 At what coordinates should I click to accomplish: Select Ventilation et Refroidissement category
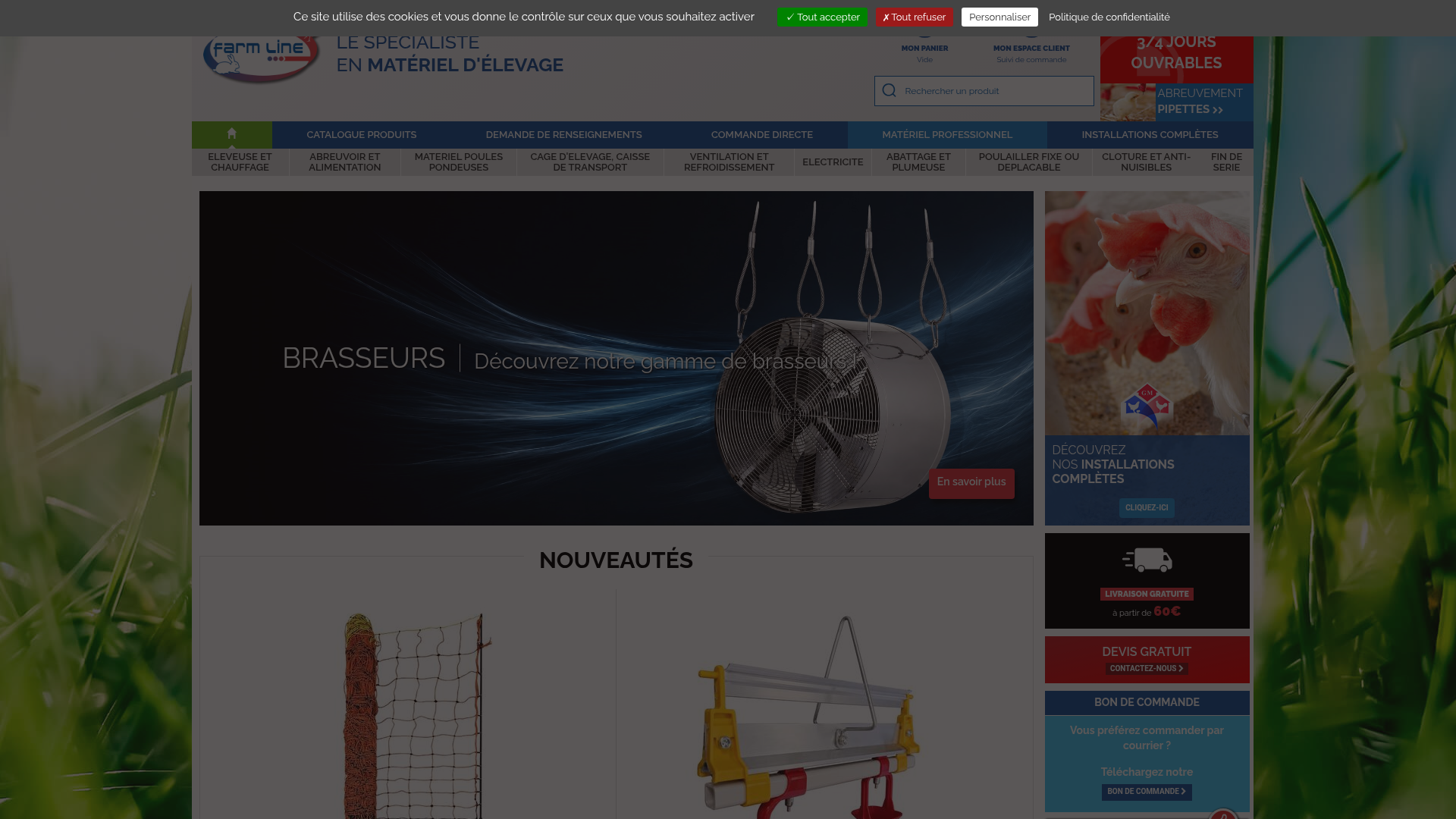click(x=729, y=162)
